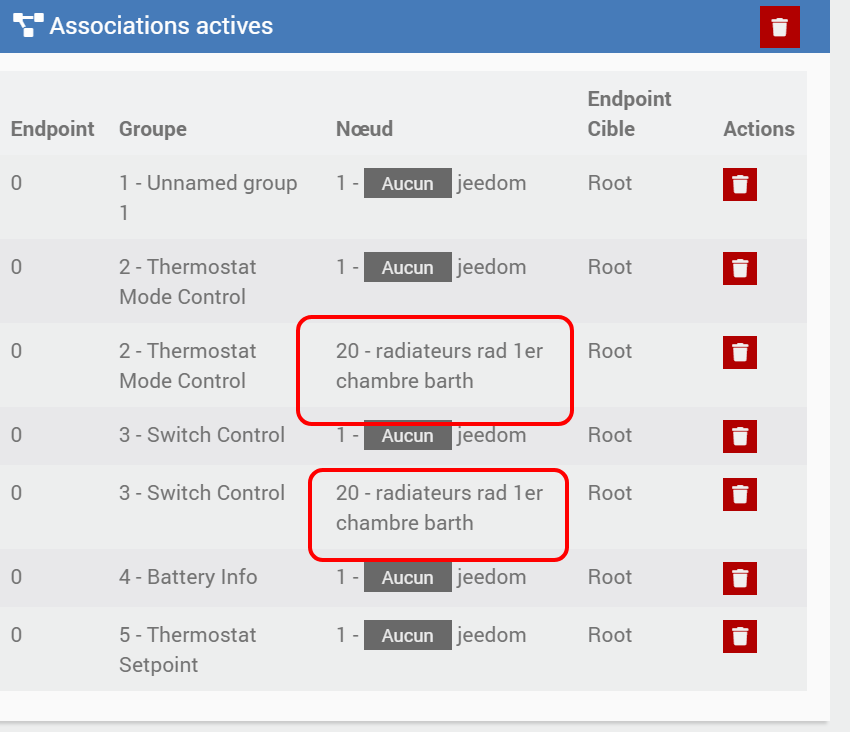The image size is (850, 732).
Task: Click the Actions column header
Action: (x=758, y=129)
